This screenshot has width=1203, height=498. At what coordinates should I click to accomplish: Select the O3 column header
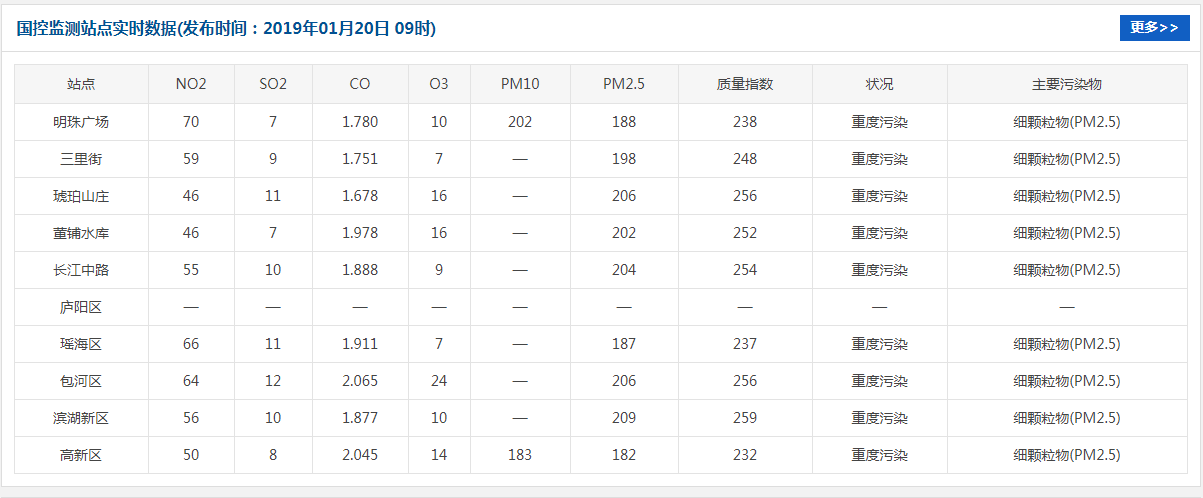click(439, 85)
